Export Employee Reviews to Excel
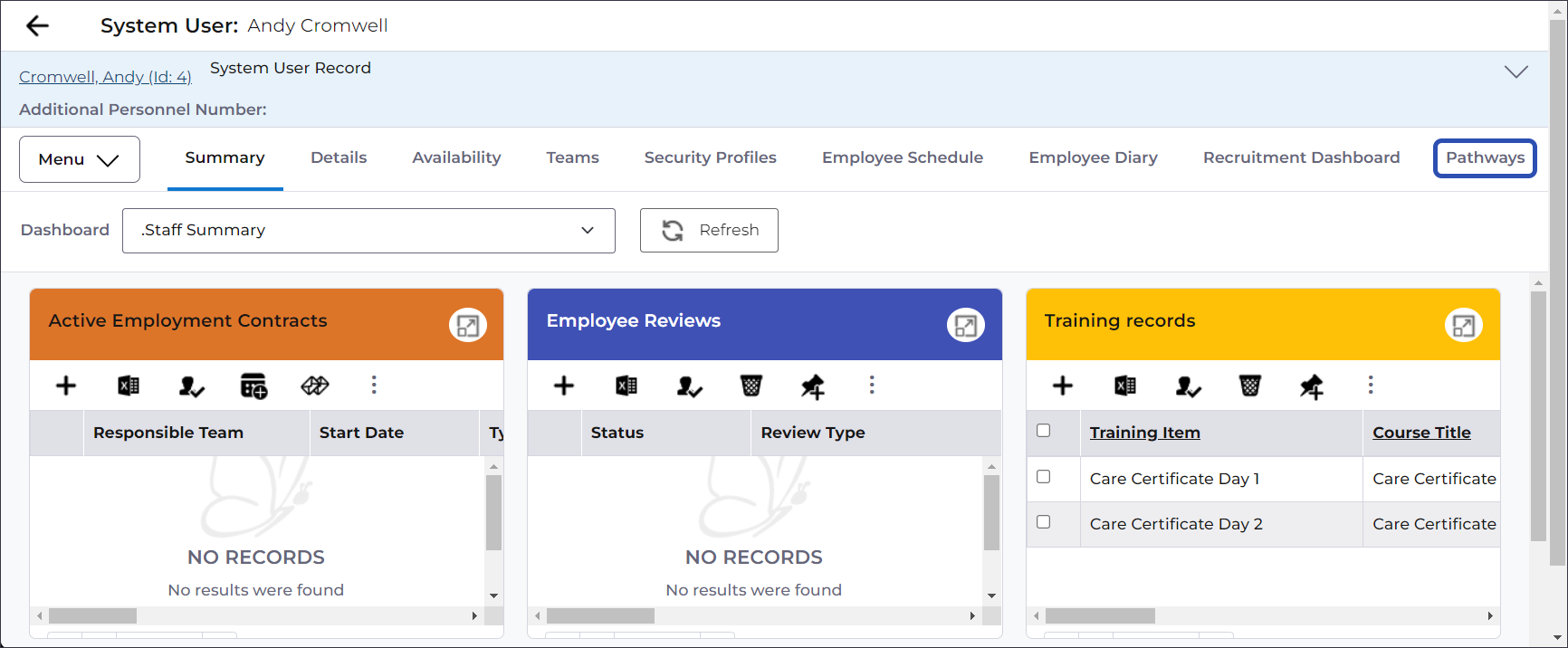The width and height of the screenshot is (1568, 648). (626, 386)
